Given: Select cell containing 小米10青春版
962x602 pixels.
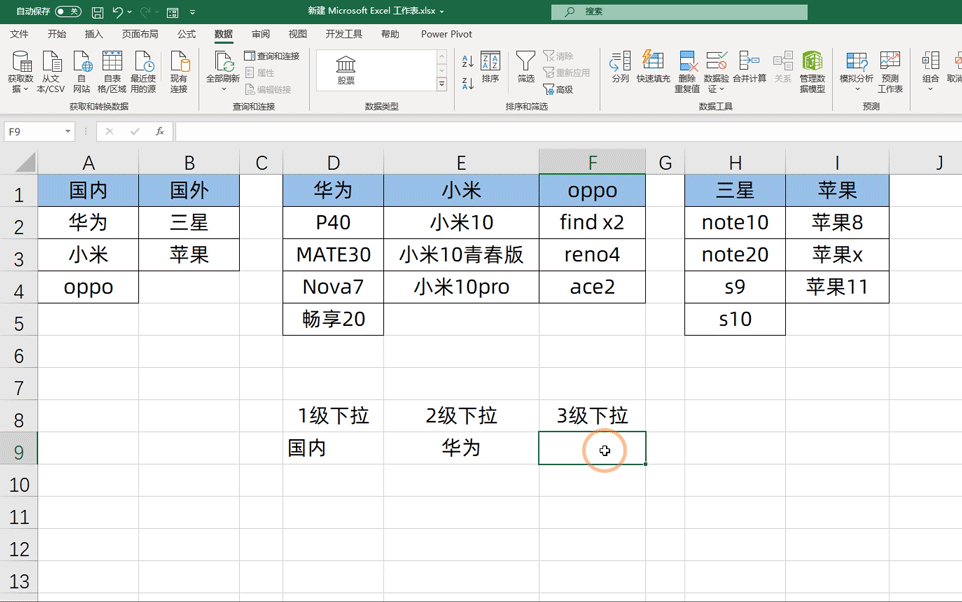Looking at the screenshot, I should pyautogui.click(x=461, y=255).
